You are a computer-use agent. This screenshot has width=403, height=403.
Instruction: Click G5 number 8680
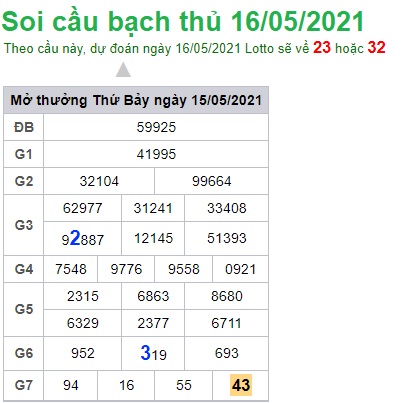(227, 296)
